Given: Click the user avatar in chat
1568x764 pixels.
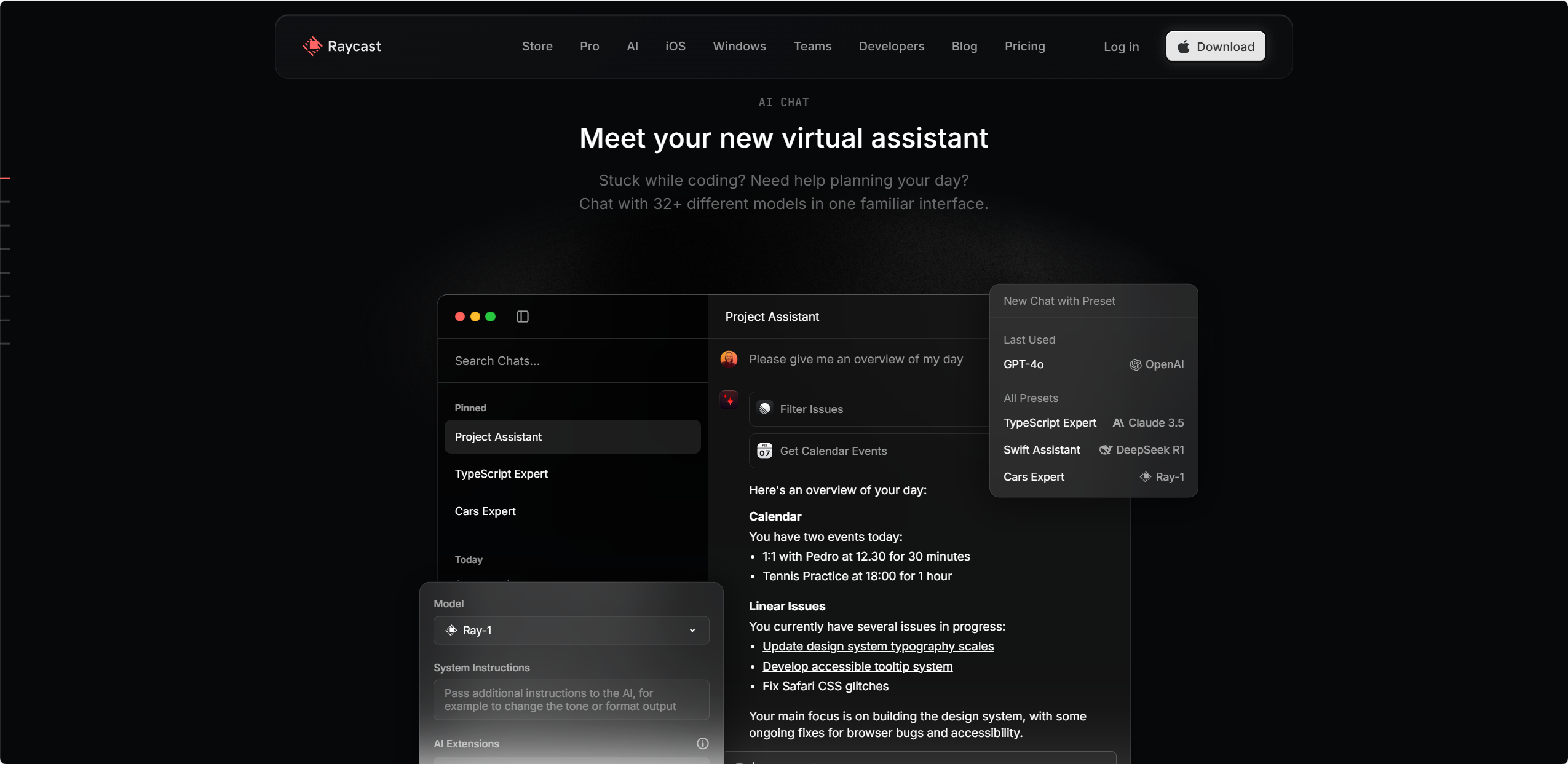Looking at the screenshot, I should click(x=729, y=359).
